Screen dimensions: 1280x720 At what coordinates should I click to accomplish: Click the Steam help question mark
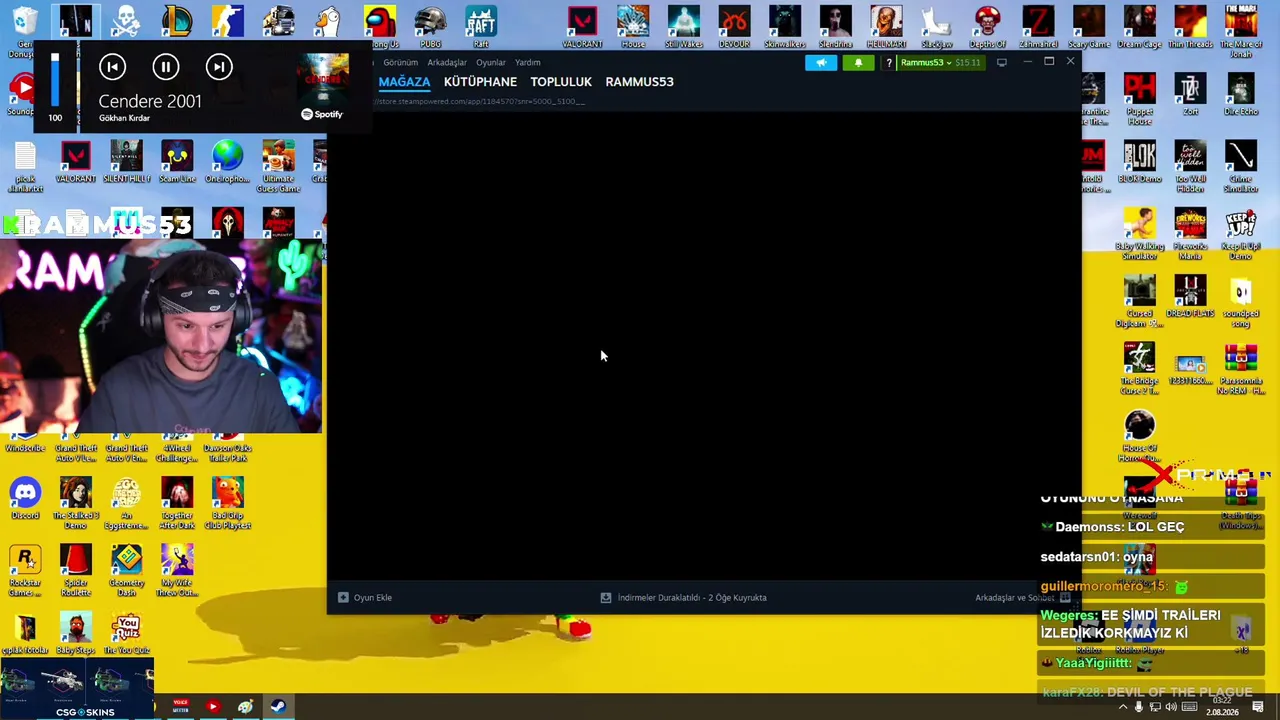888,63
